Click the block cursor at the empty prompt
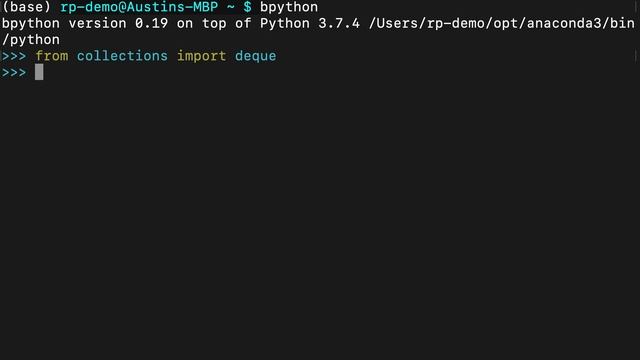Screen dimensions: 640x360 [x=39, y=72]
